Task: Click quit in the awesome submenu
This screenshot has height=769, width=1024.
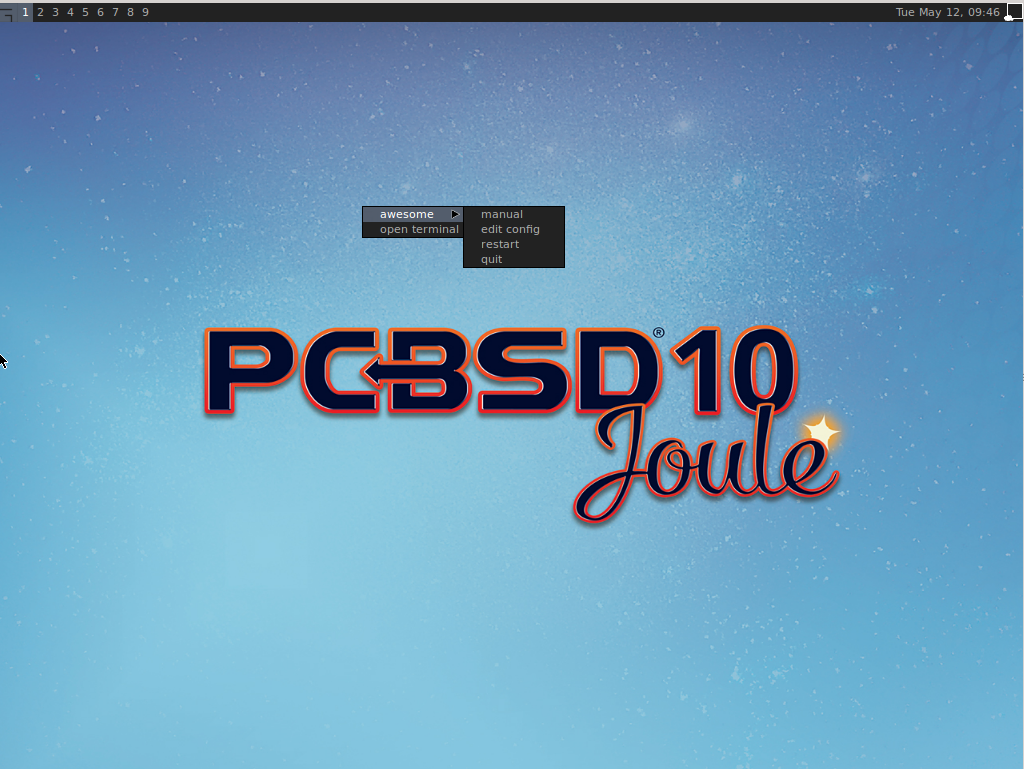Action: point(514,259)
